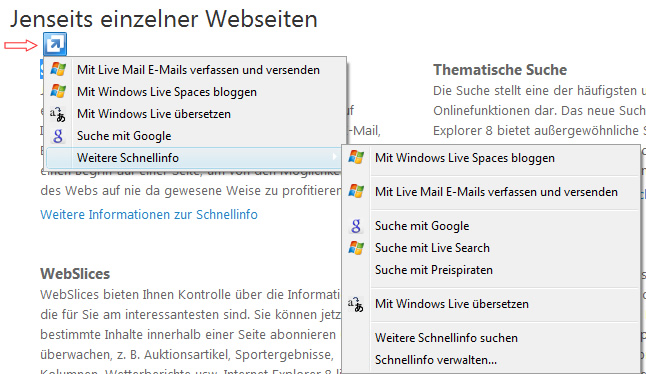
Task: Choose first-menu 'Mit Windows Live Spaces bloggen'
Action: (194, 91)
